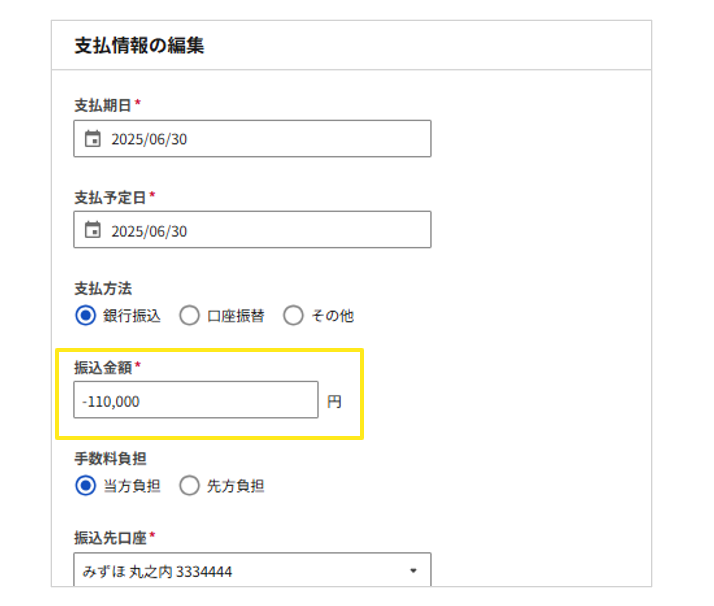Click the 支払期日 field label

coord(103,105)
